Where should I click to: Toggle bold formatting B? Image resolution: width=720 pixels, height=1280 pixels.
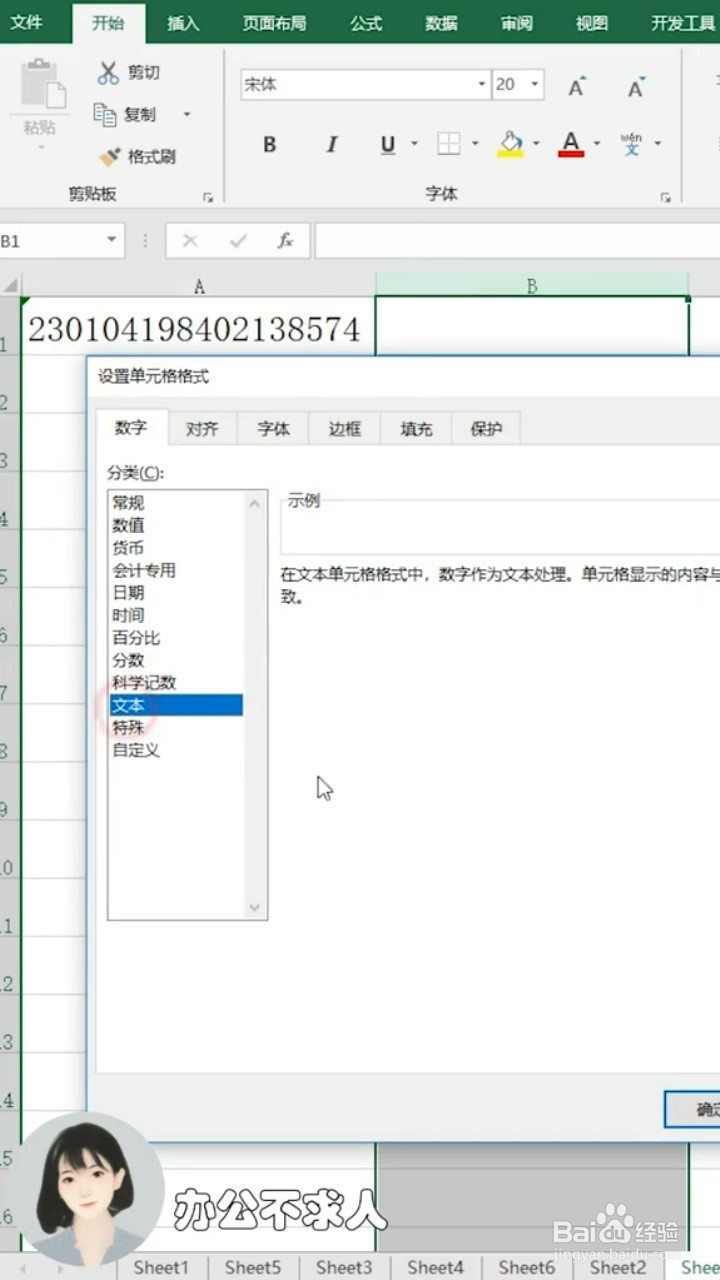[x=269, y=144]
